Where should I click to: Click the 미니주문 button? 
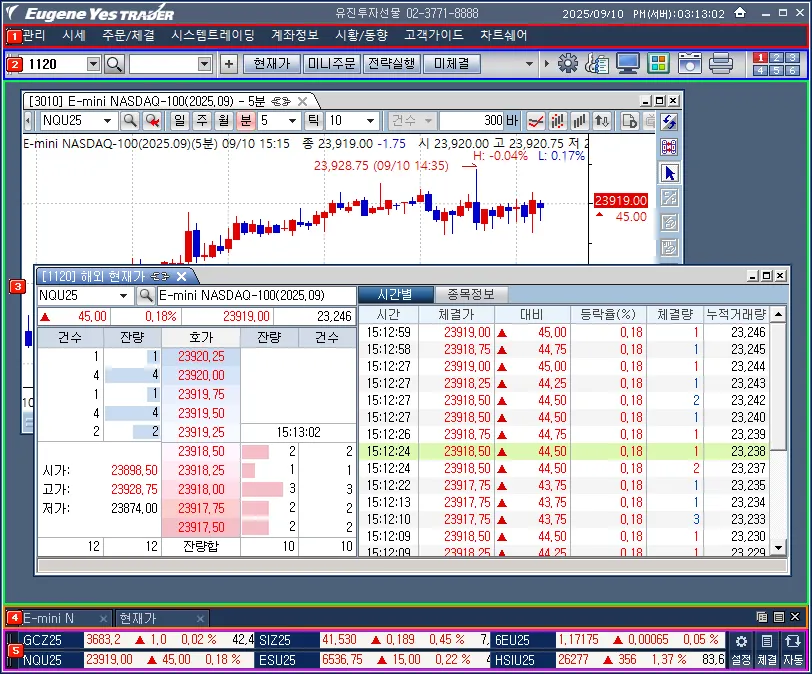click(x=331, y=64)
